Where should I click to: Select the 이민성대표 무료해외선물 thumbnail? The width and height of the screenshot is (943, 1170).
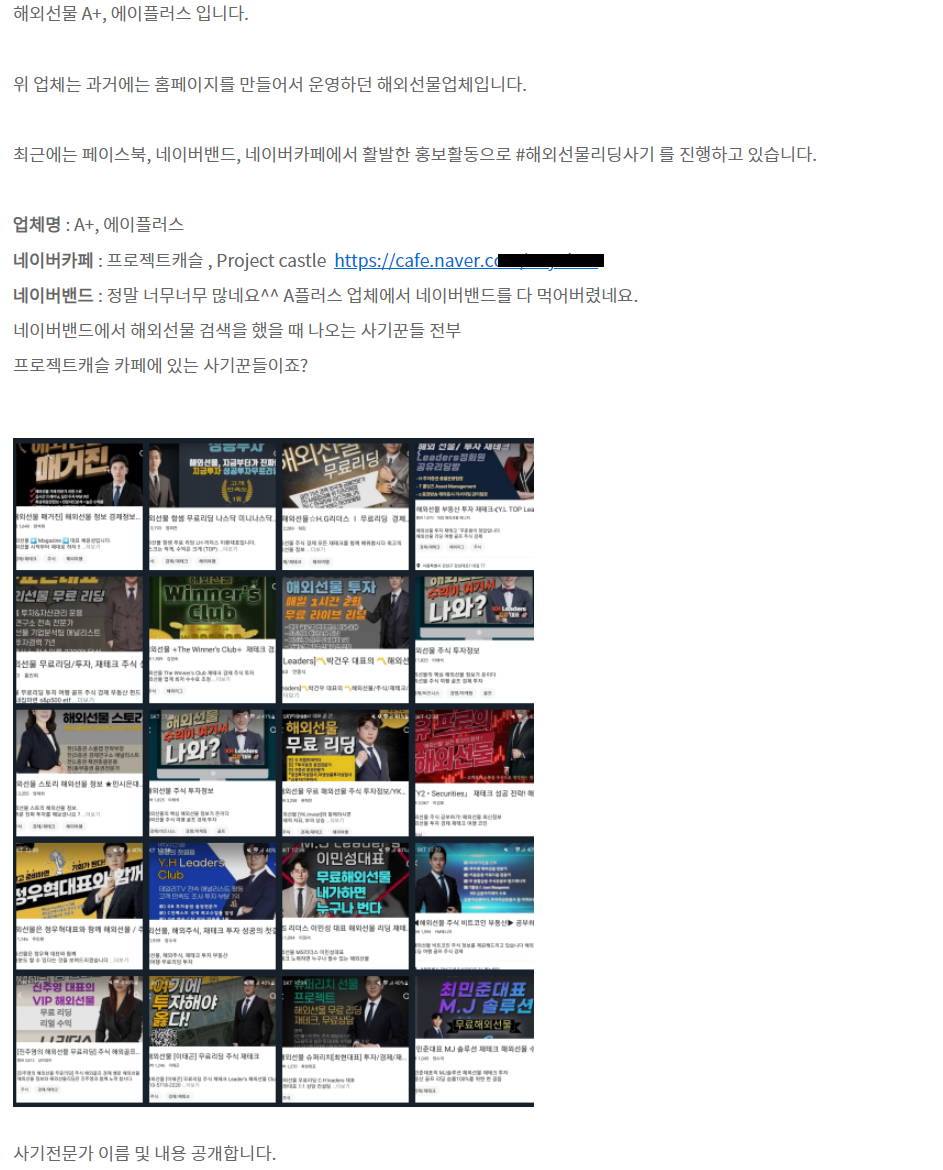(x=345, y=878)
